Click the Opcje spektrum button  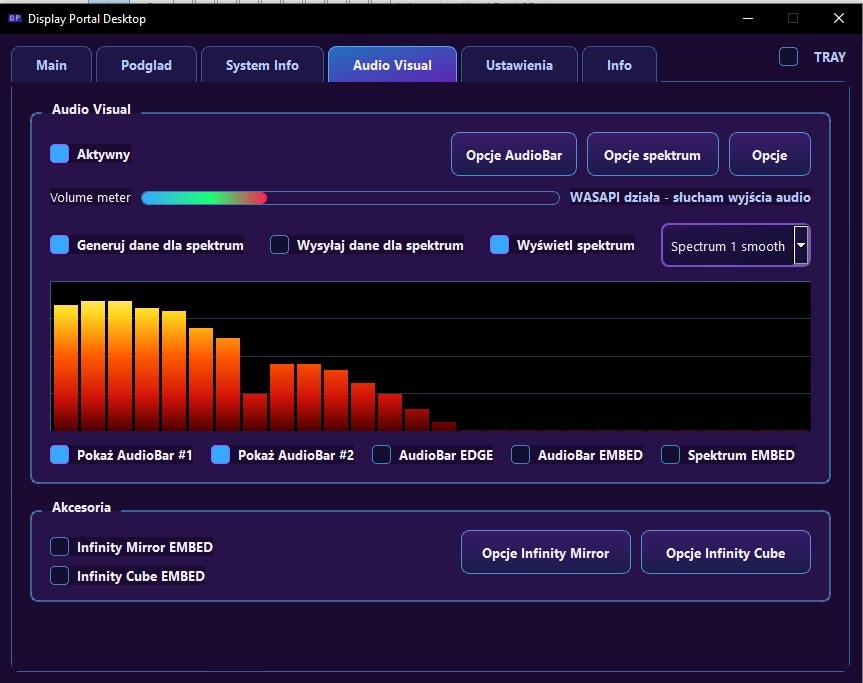pos(652,155)
